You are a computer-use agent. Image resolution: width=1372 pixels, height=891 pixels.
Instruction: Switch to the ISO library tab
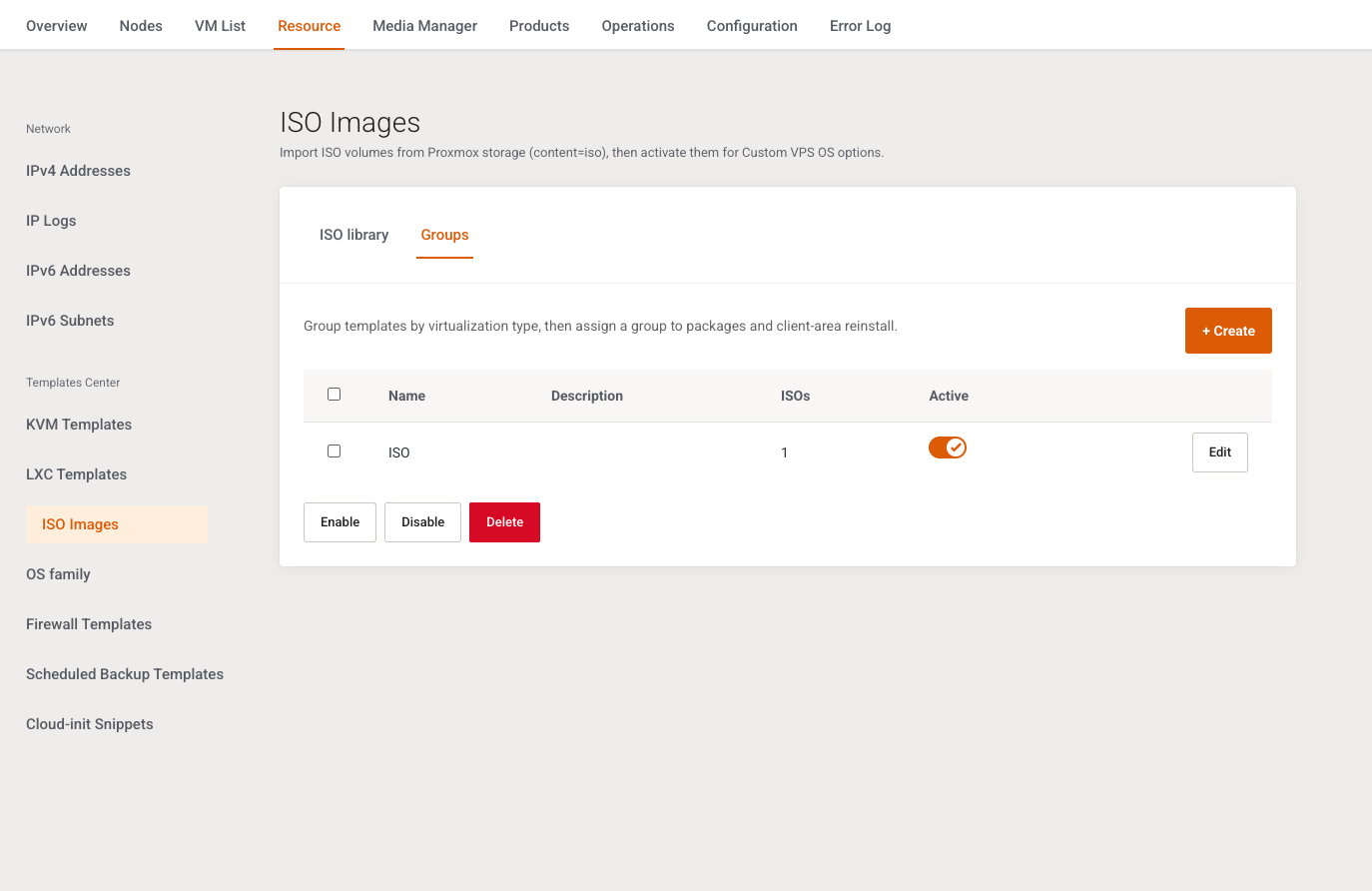click(x=353, y=235)
